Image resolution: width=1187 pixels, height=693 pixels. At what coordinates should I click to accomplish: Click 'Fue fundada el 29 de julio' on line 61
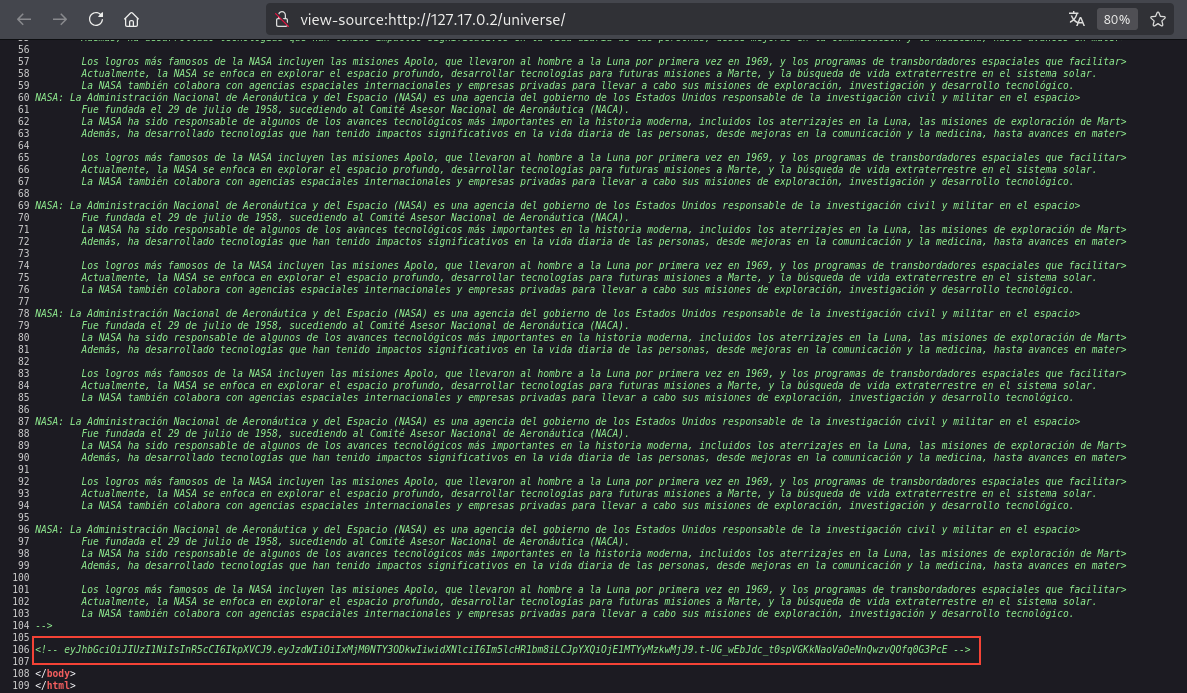coord(156,109)
